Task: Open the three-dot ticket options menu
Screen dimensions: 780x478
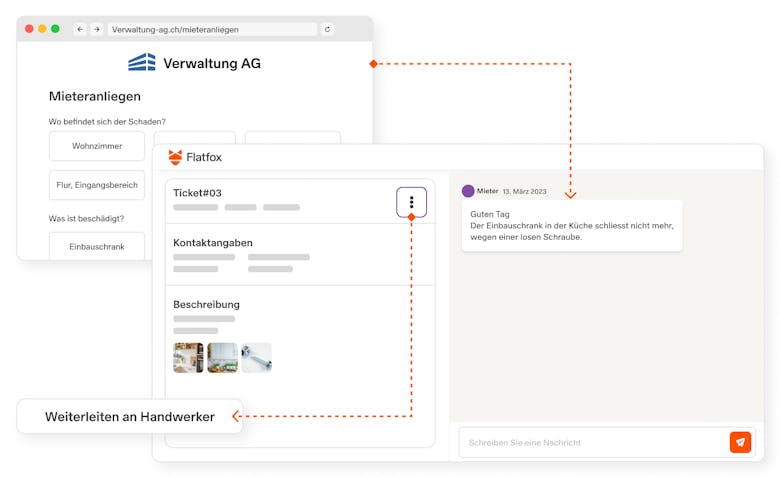Action: (411, 202)
